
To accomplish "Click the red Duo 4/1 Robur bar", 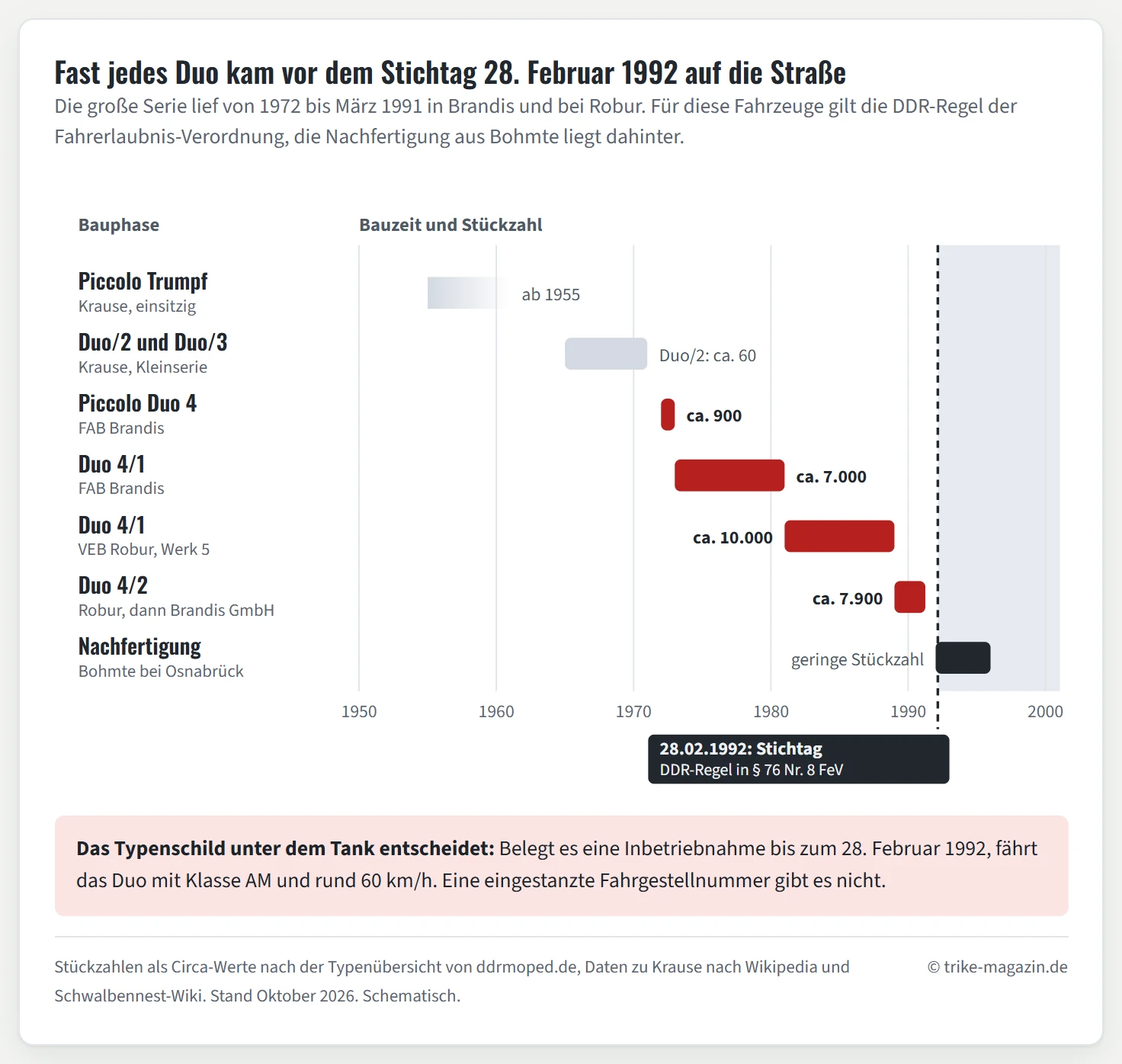I will click(x=839, y=537).
